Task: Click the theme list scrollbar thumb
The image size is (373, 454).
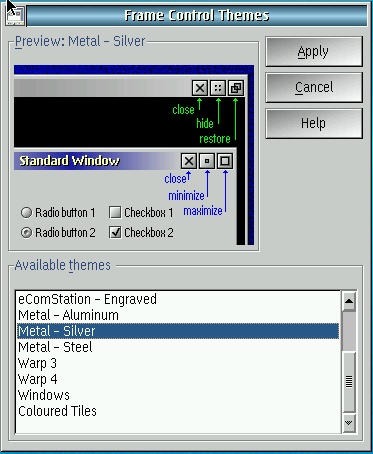Action: pyautogui.click(x=349, y=382)
